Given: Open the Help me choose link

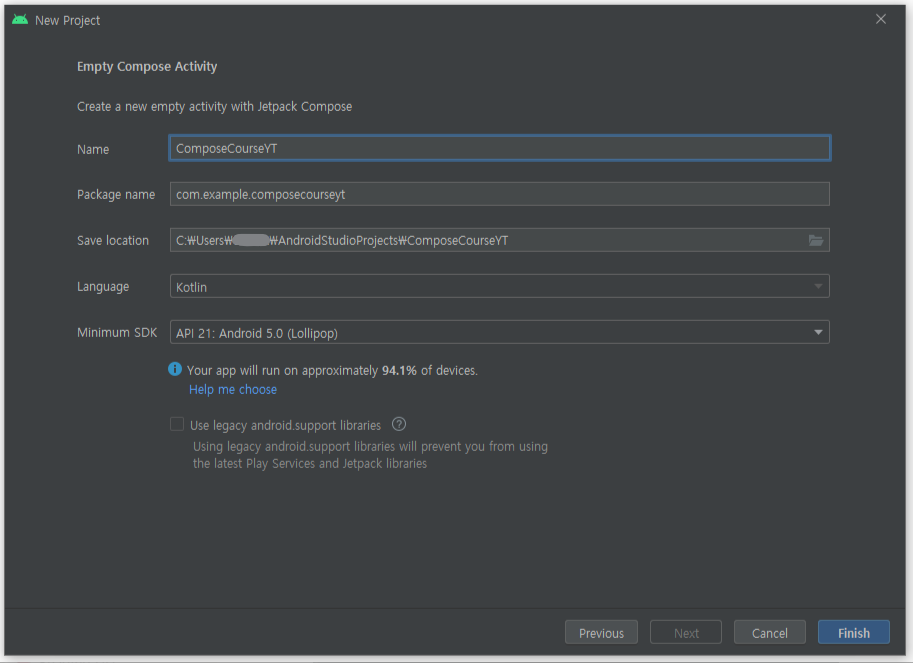Looking at the screenshot, I should coord(232,389).
